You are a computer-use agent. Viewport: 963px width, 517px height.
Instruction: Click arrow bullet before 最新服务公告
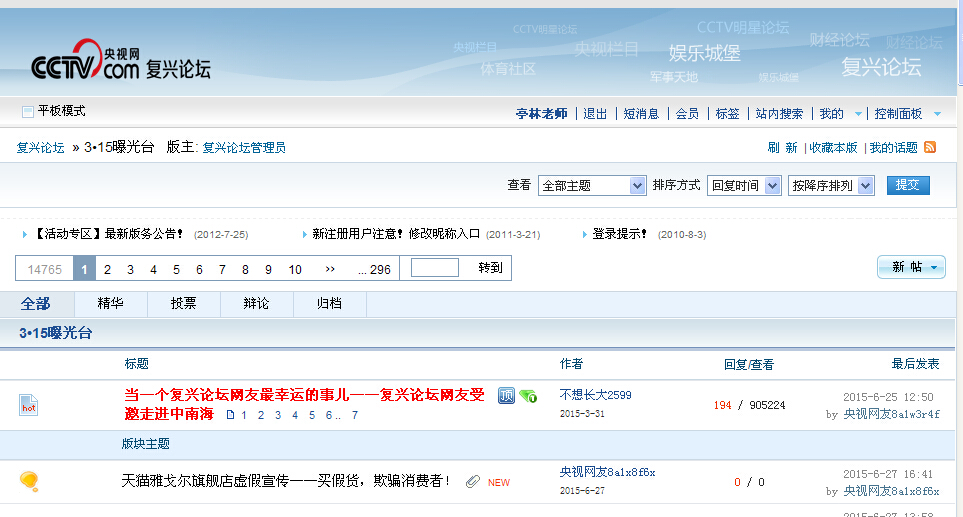pos(25,235)
